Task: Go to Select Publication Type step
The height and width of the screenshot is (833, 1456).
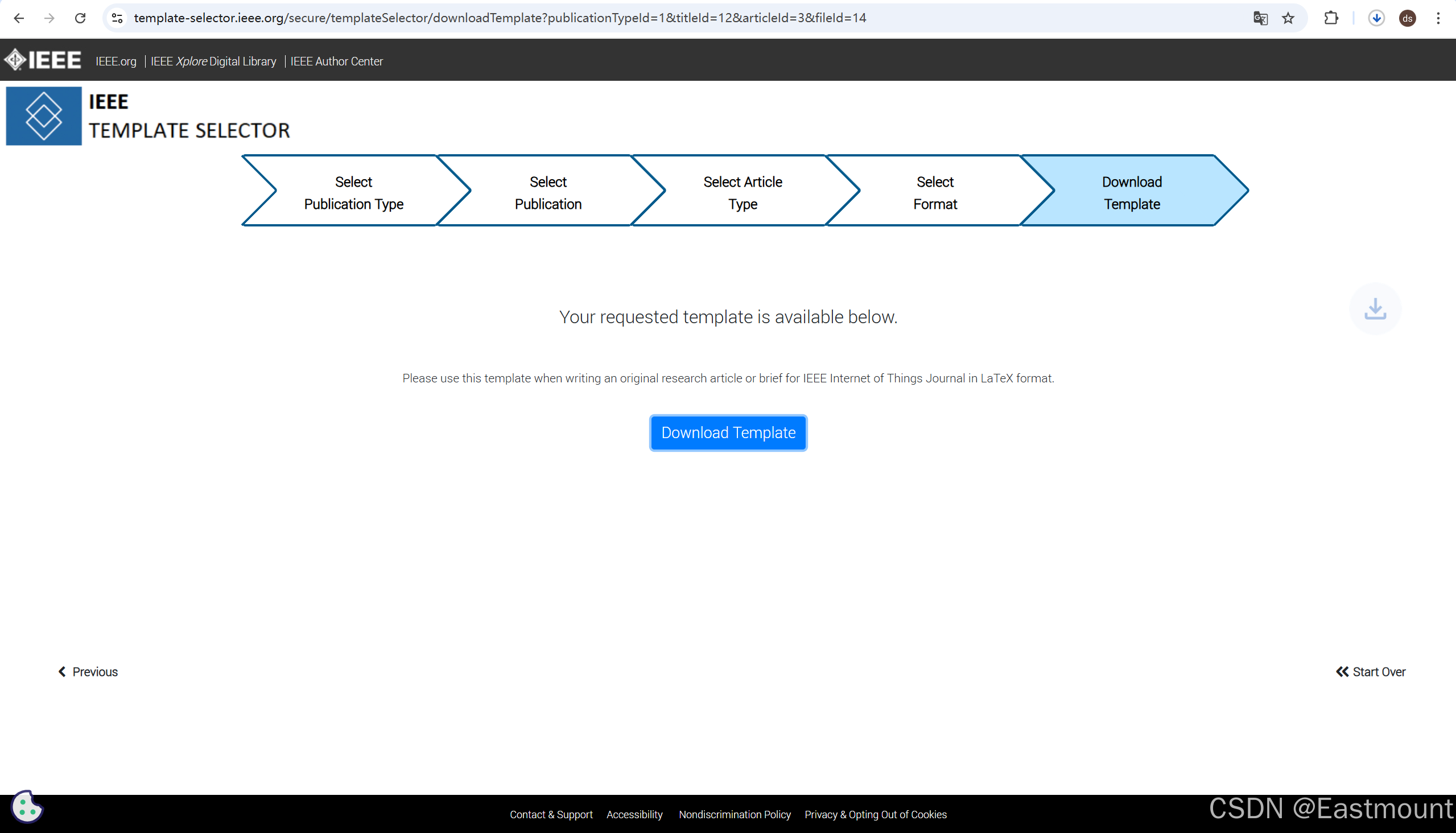Action: tap(353, 192)
